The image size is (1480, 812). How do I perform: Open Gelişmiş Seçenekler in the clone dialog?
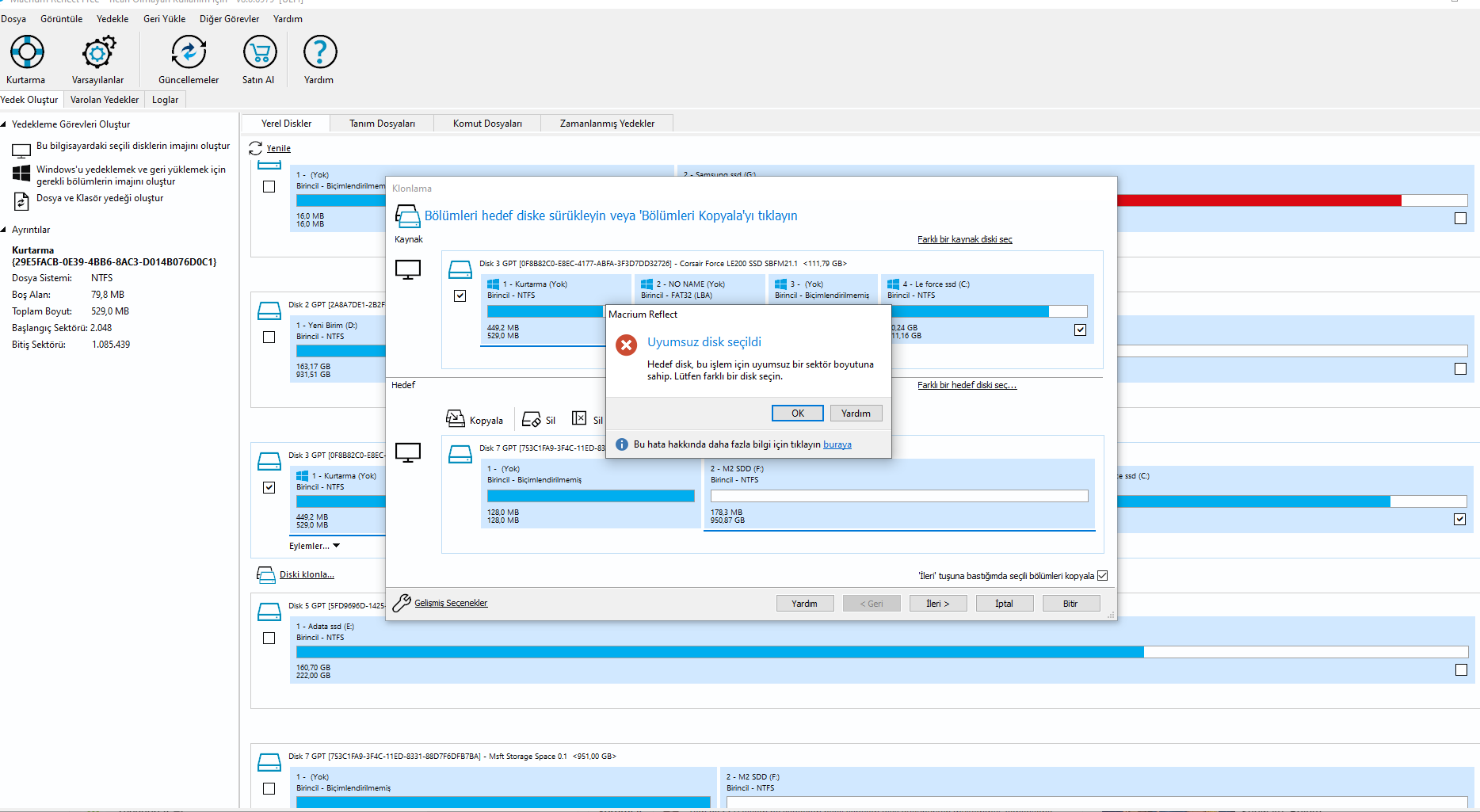[x=451, y=603]
